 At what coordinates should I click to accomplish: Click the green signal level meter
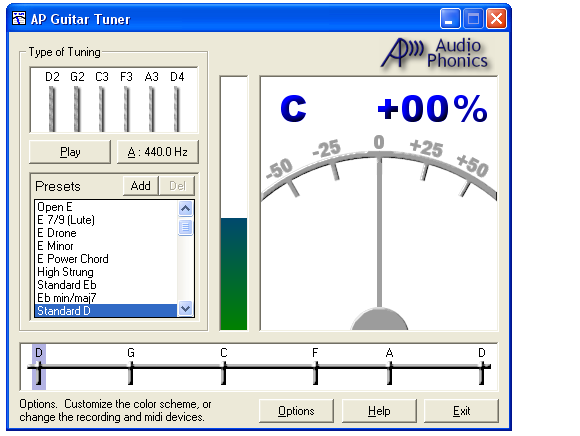click(234, 274)
